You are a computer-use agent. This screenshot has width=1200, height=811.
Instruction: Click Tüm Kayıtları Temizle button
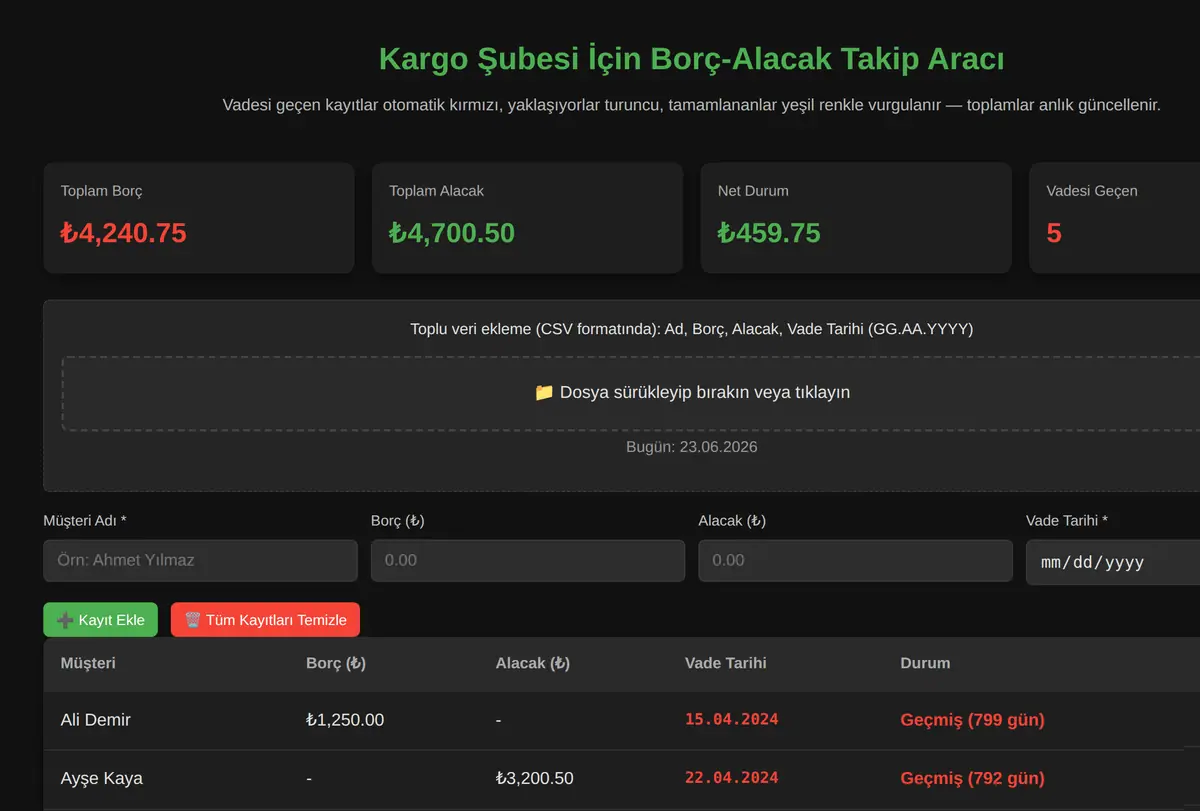tap(265, 620)
